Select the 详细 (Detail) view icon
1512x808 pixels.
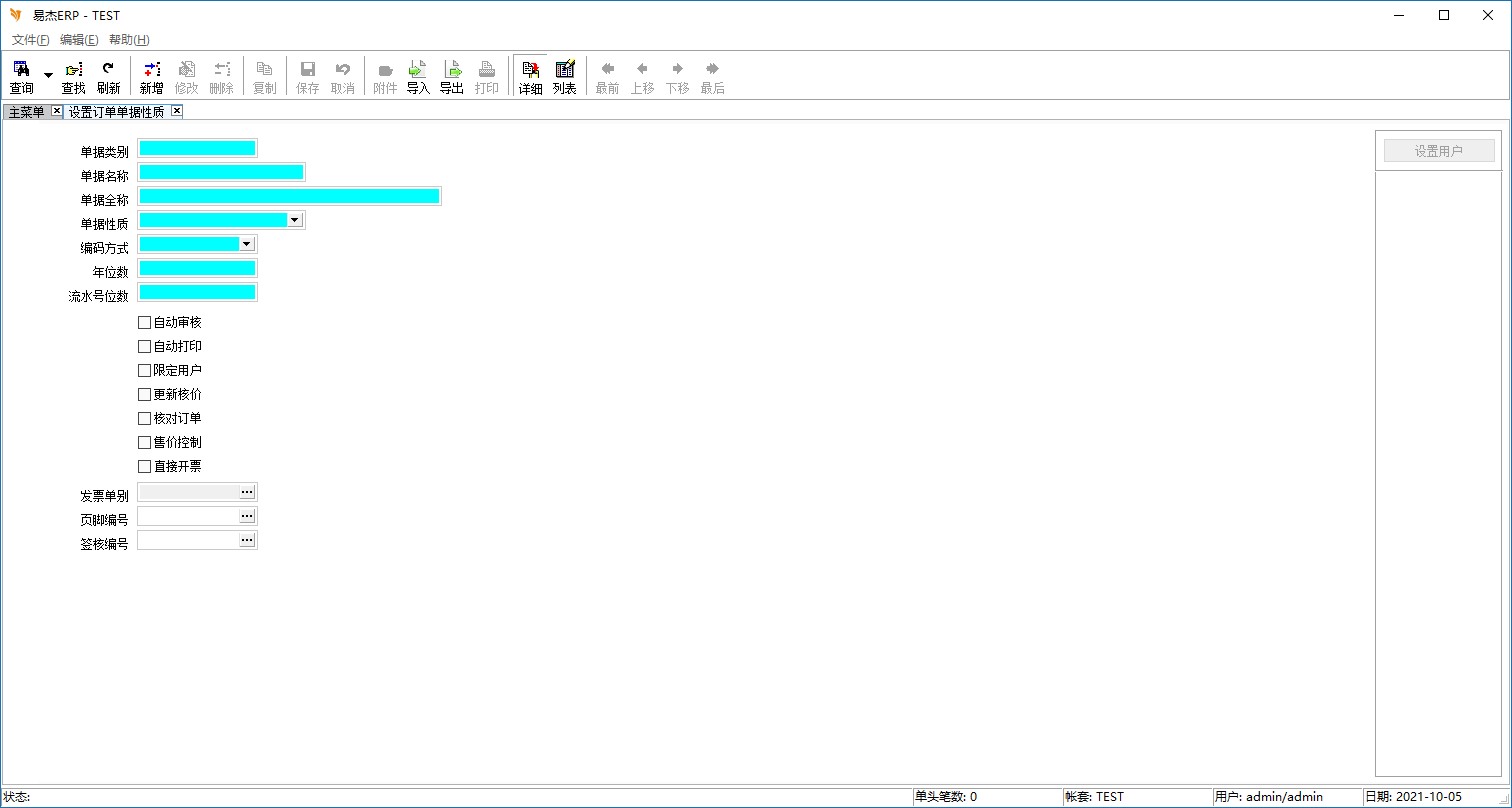[530, 76]
